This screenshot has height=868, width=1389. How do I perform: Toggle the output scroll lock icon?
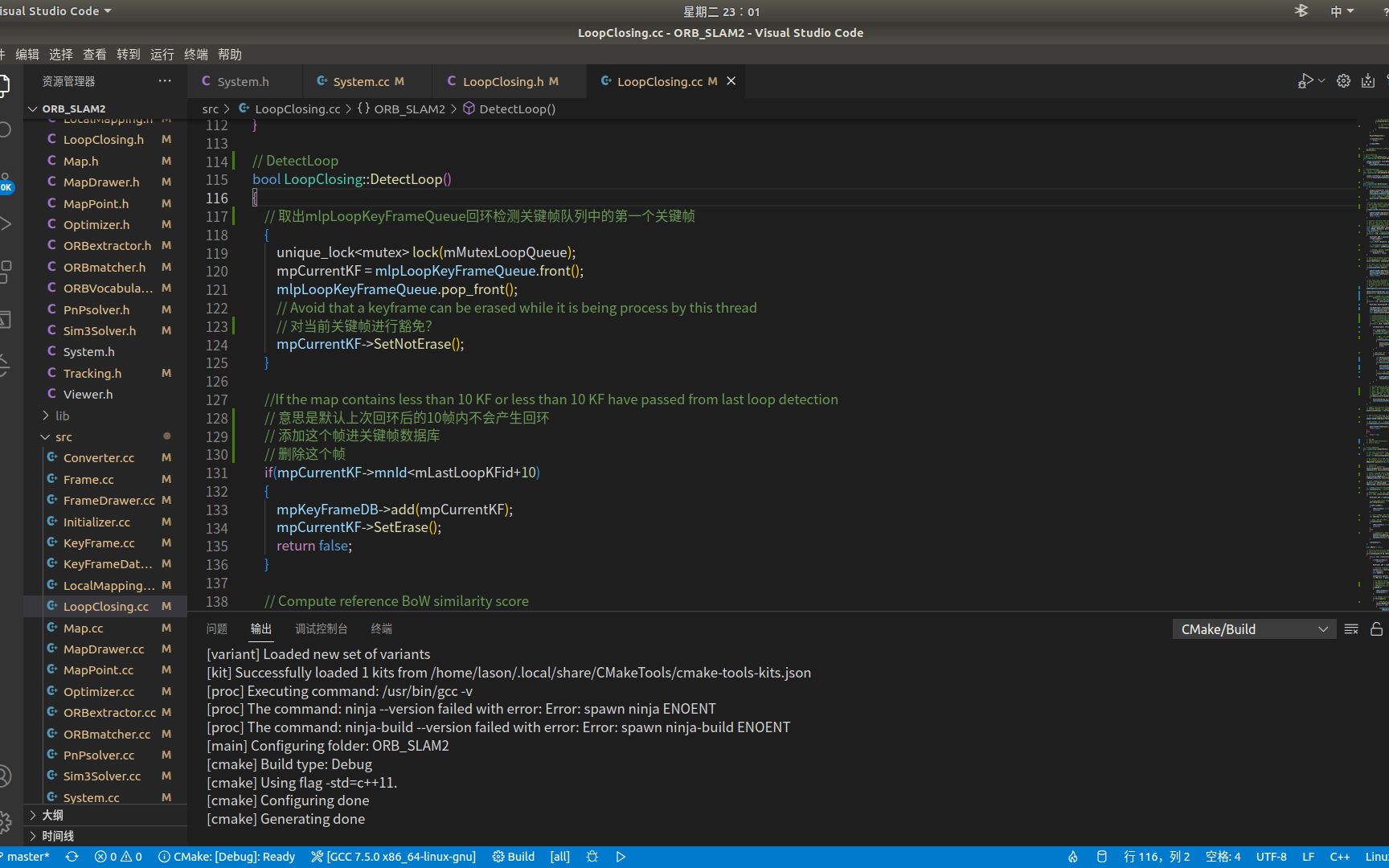coord(1376,629)
